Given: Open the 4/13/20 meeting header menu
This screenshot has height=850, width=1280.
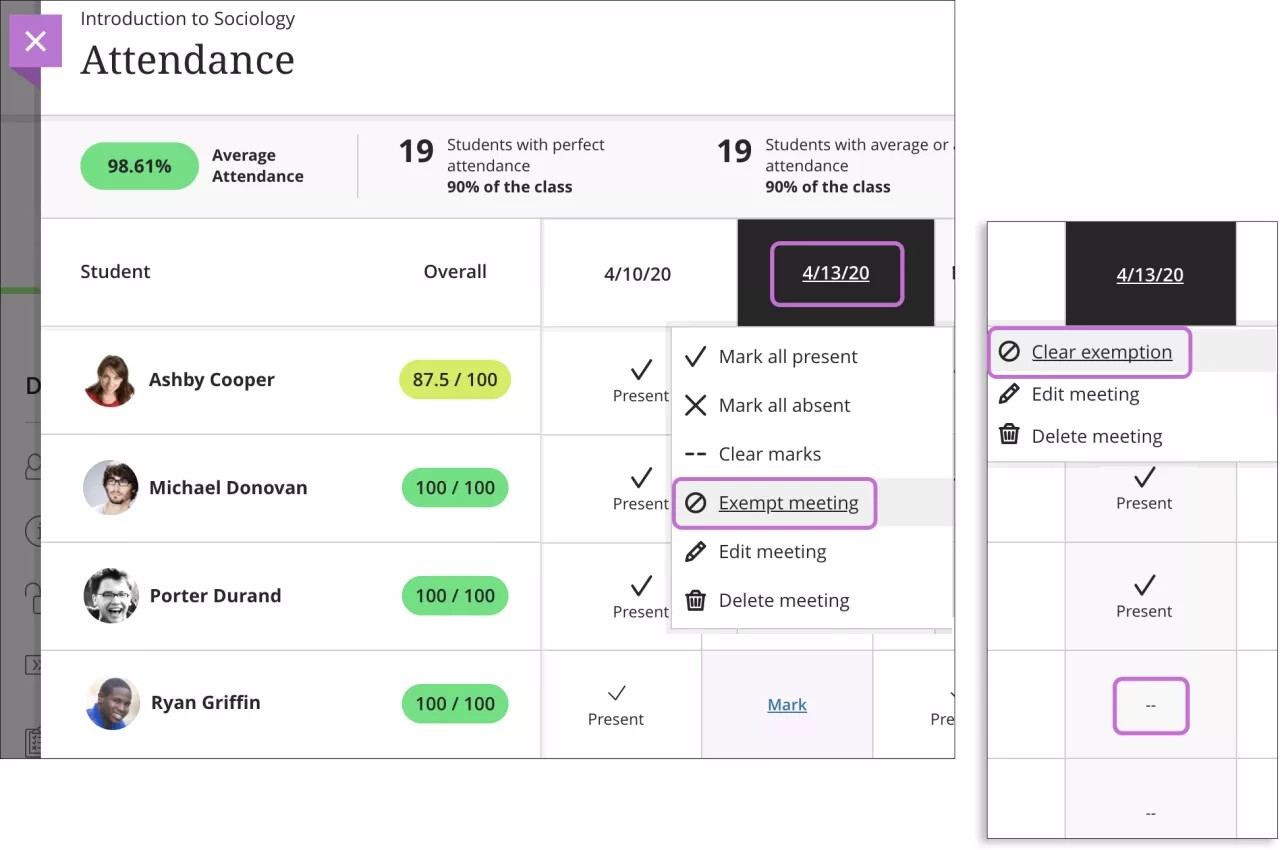Looking at the screenshot, I should click(836, 273).
